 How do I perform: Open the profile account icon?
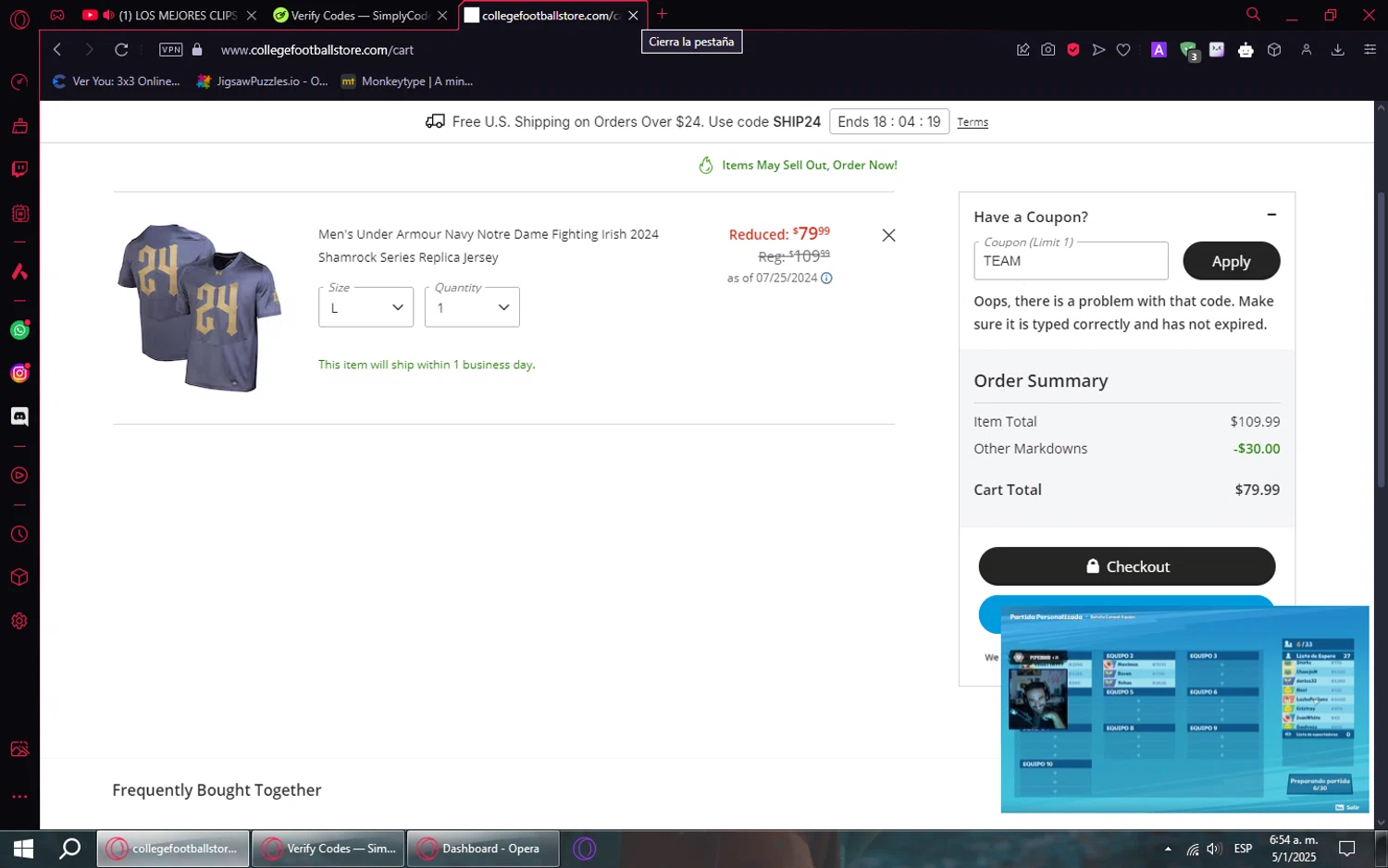coord(1307,50)
